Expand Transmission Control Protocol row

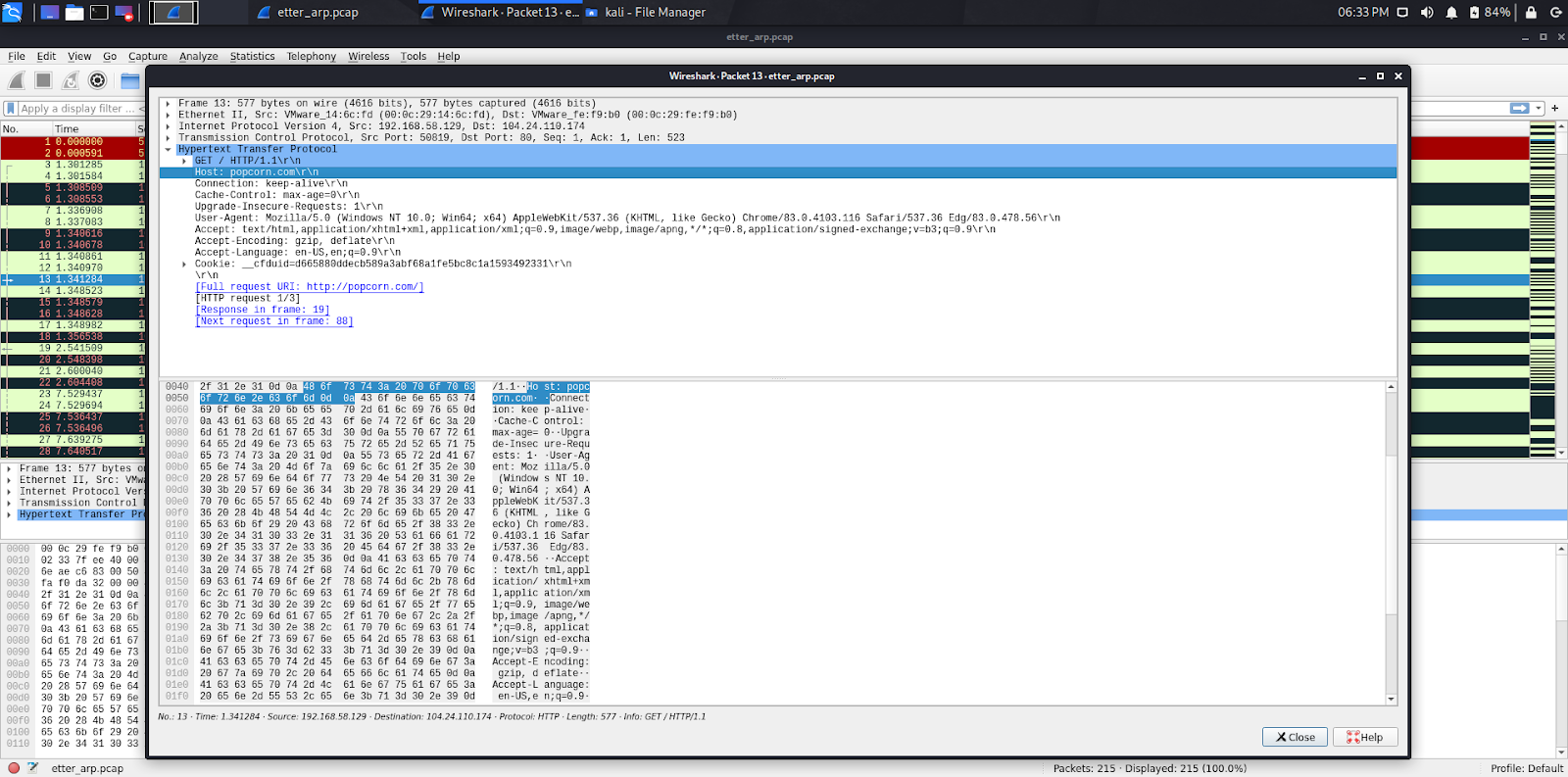click(169, 138)
